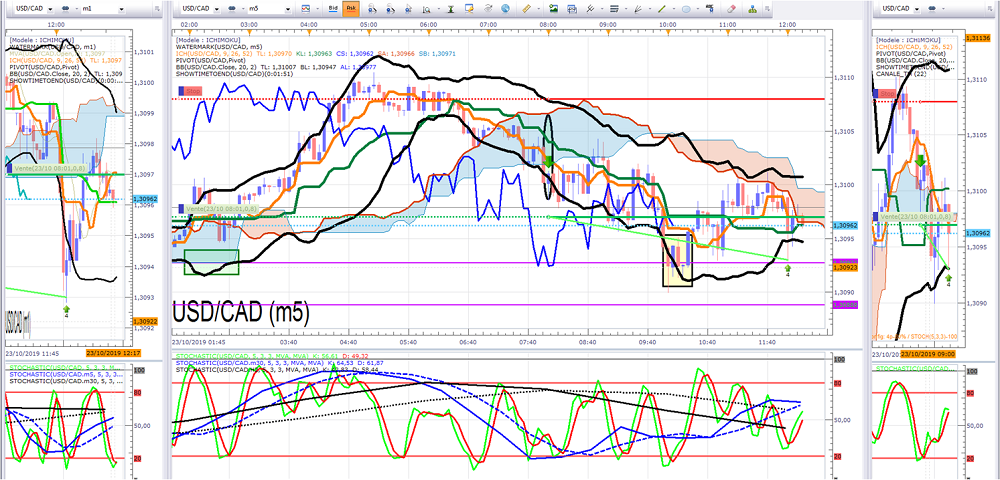Viewport: 1000px width, 480px height.
Task: Select the vertical I-beam cursor tool
Action: click(x=451, y=9)
